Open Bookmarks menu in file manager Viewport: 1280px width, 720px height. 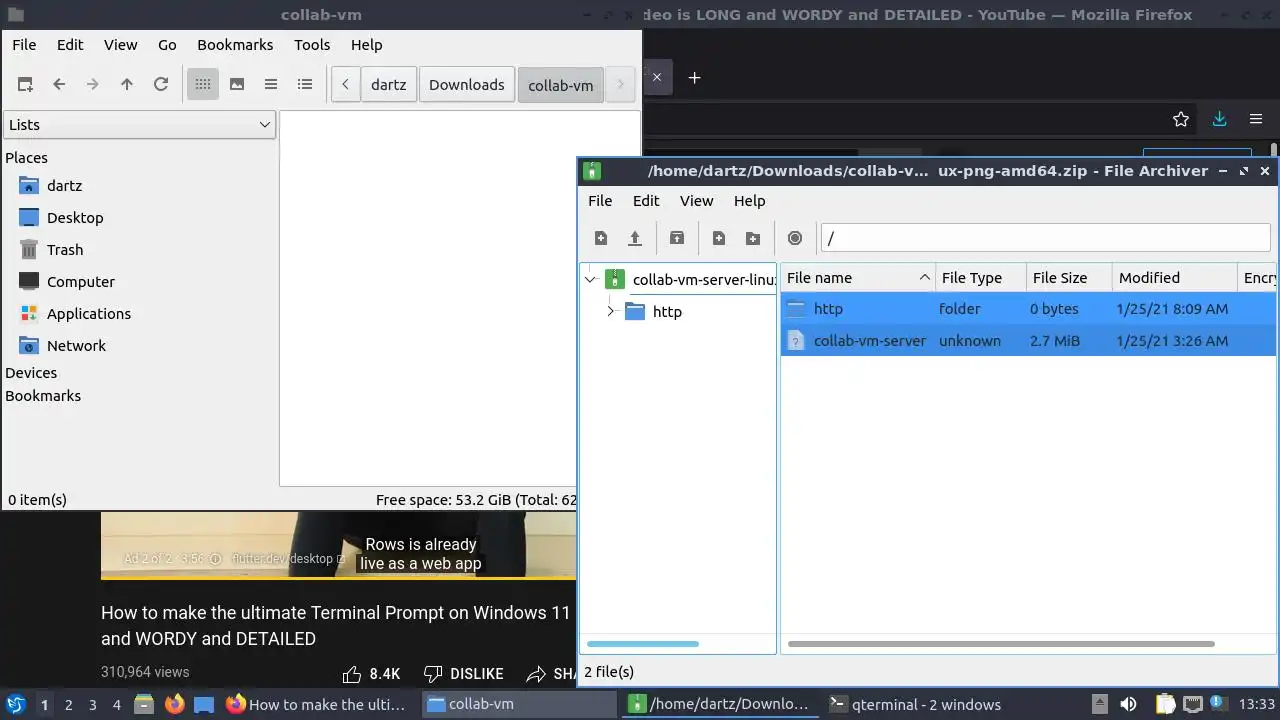[x=235, y=45]
